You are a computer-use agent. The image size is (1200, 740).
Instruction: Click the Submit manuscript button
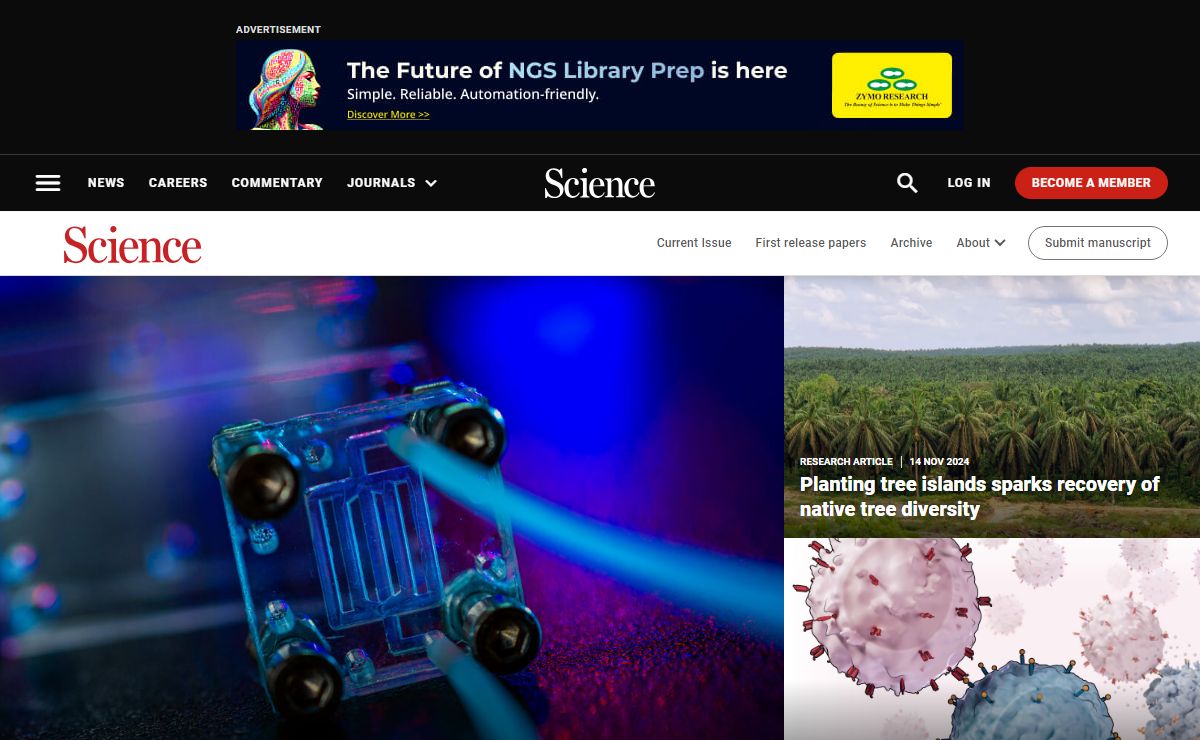(1098, 243)
